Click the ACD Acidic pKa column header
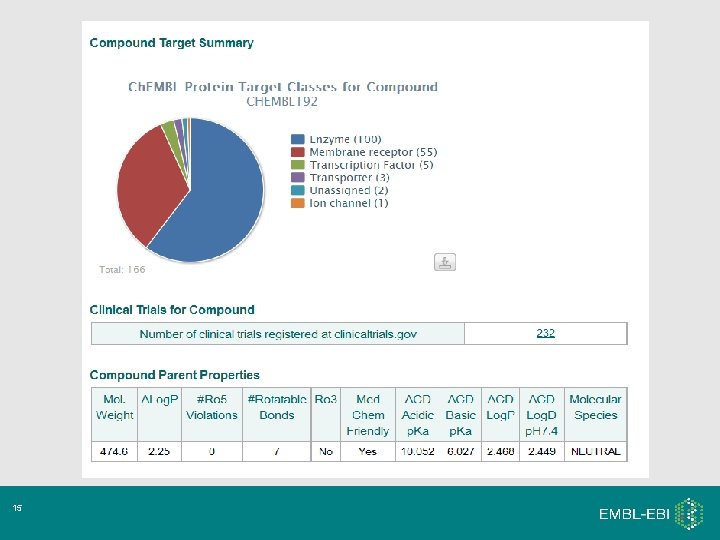The image size is (720, 540). point(417,415)
